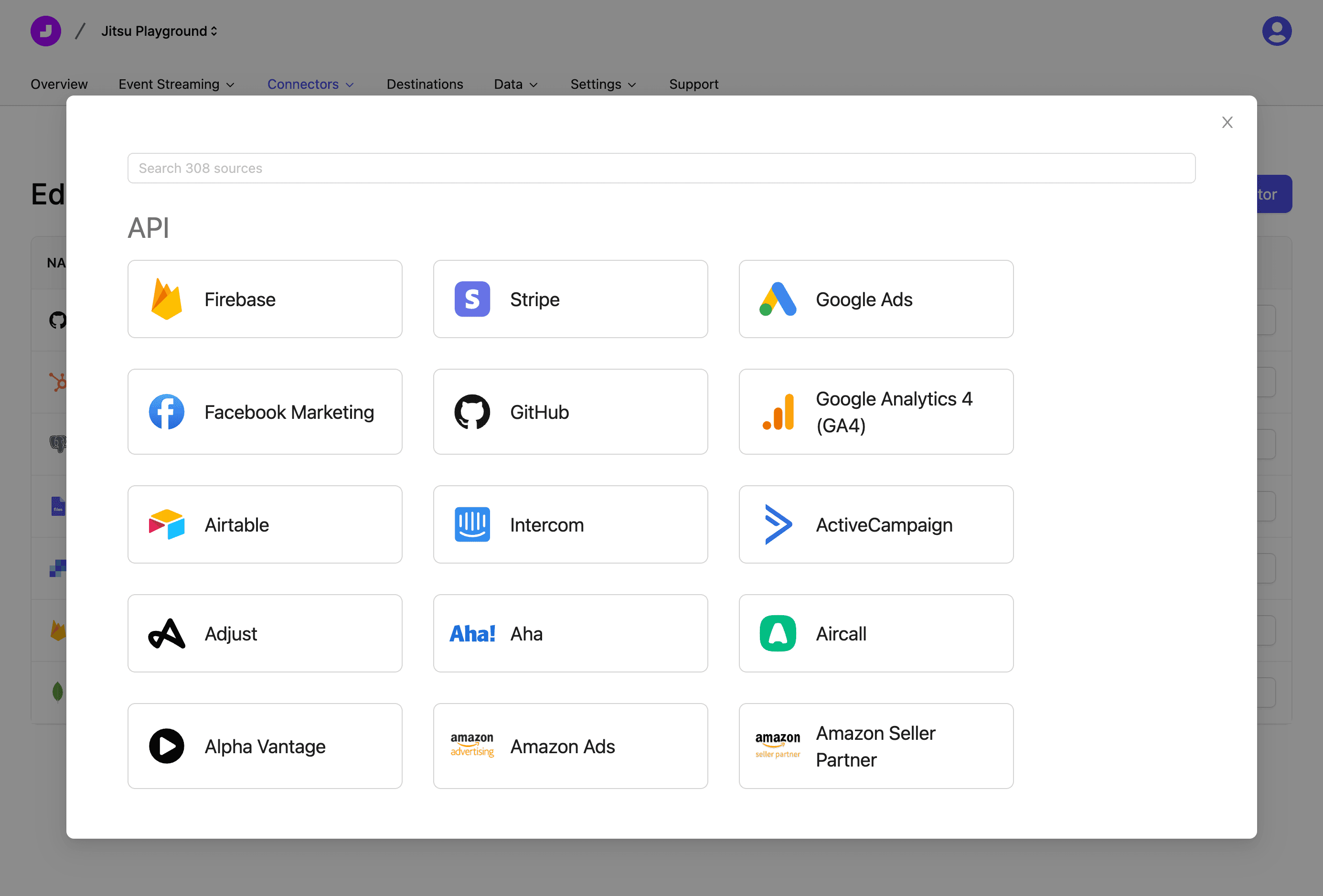The image size is (1323, 896).
Task: Select the Airtable logo icon
Action: tap(166, 524)
